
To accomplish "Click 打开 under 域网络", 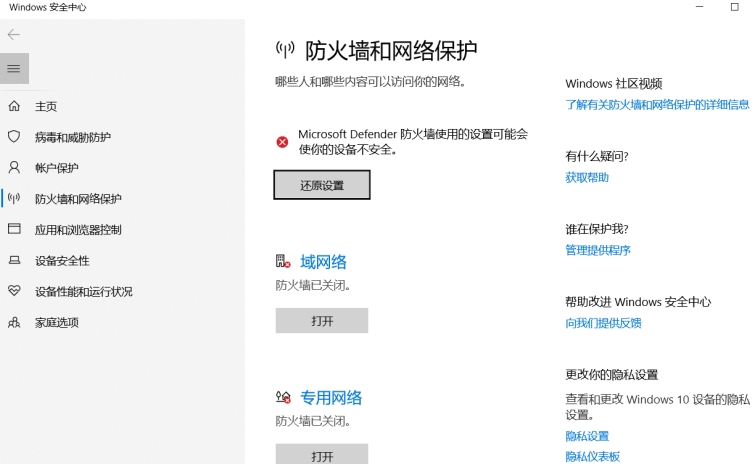I will pos(322,321).
